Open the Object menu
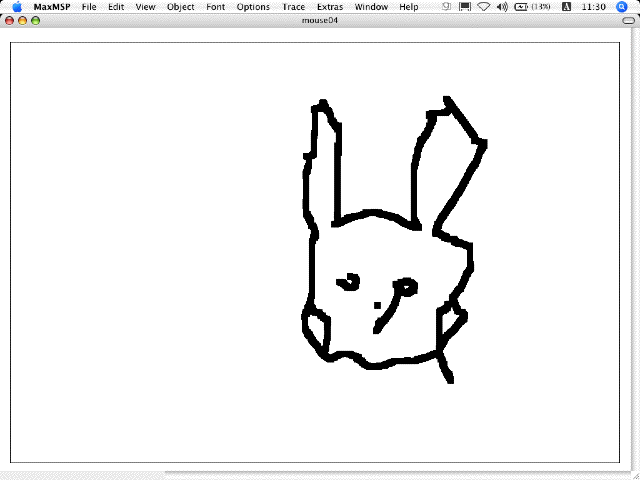 pyautogui.click(x=180, y=7)
